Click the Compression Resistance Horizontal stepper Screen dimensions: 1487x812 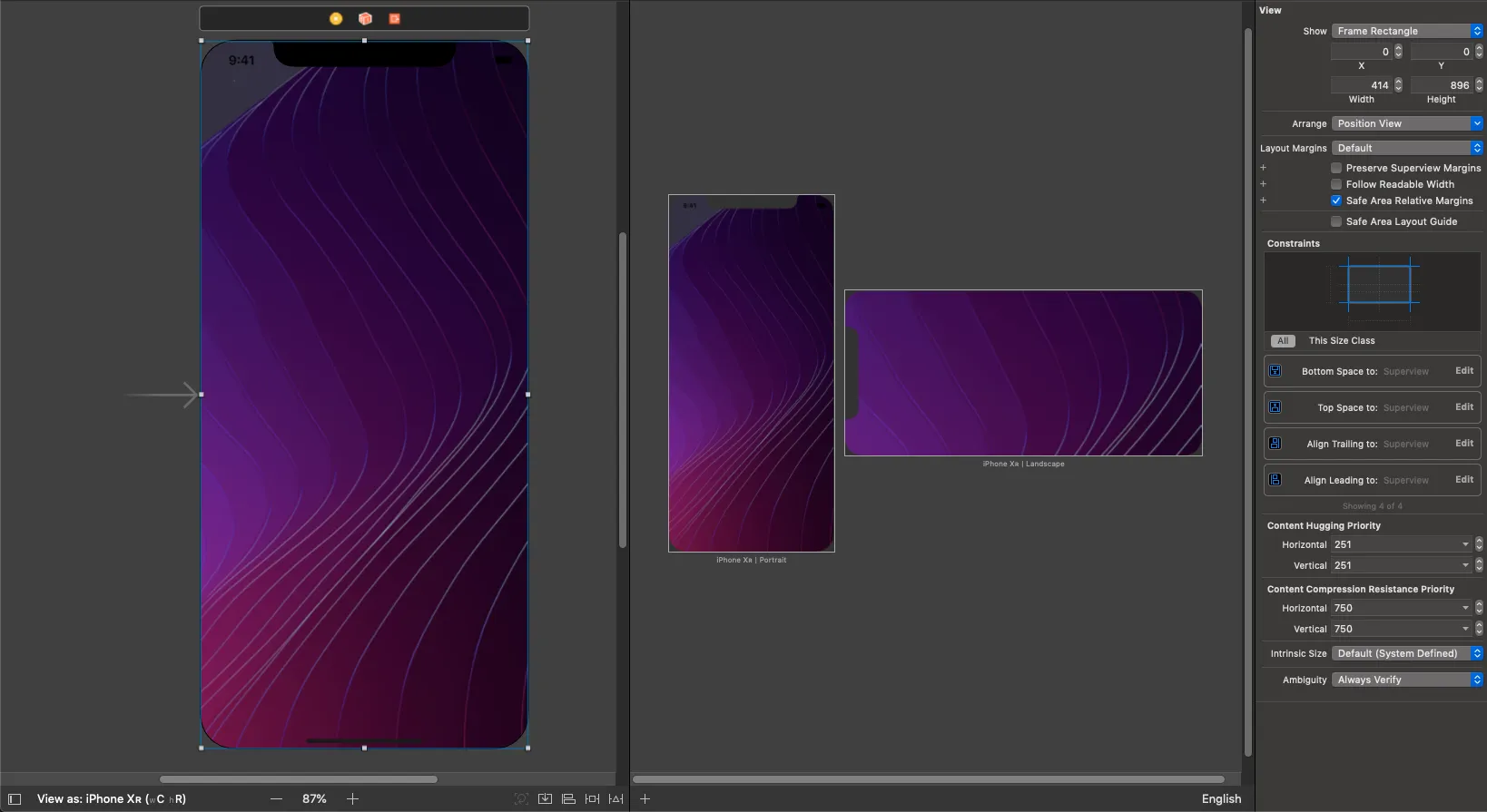pyautogui.click(x=1479, y=608)
